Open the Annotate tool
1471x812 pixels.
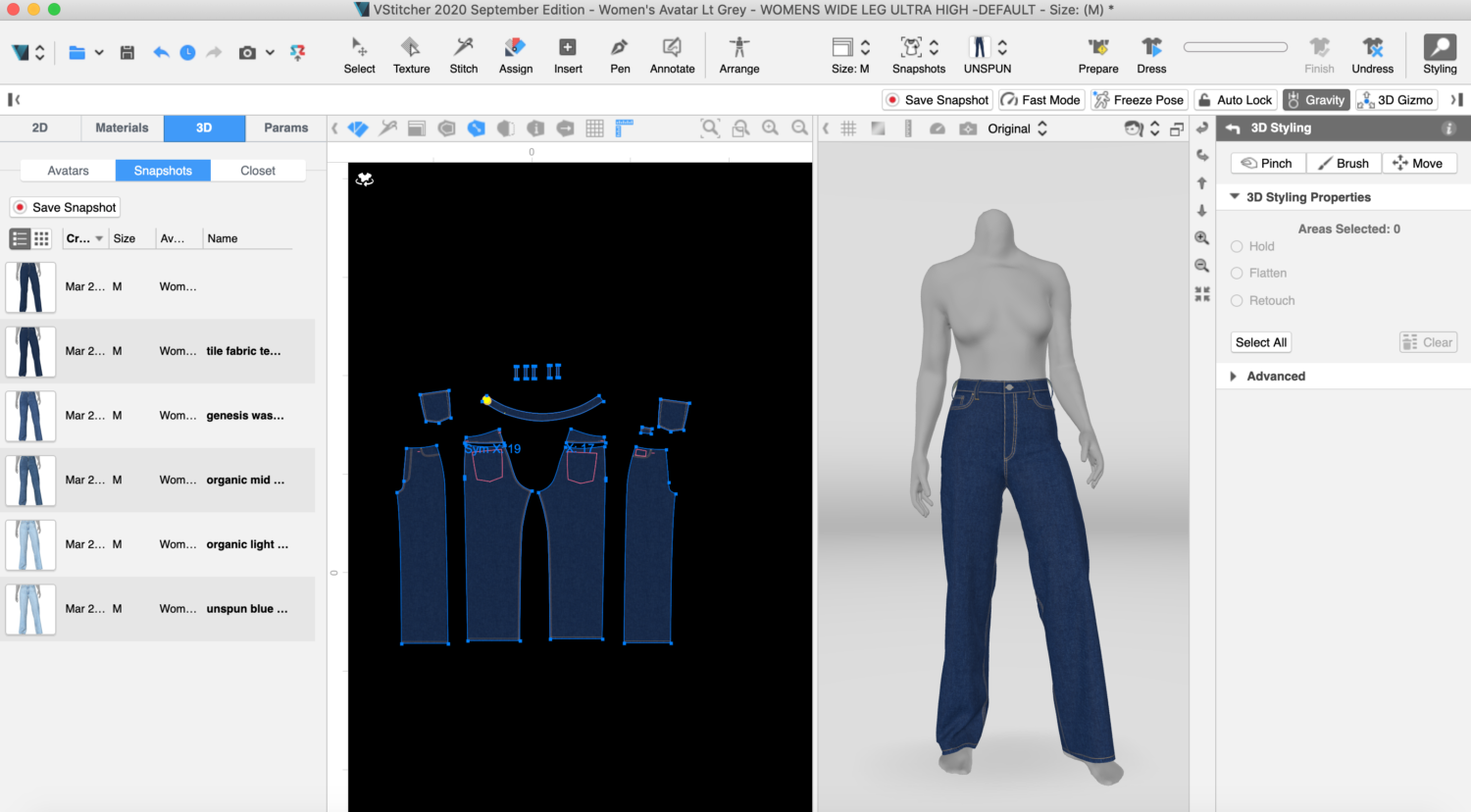[672, 55]
